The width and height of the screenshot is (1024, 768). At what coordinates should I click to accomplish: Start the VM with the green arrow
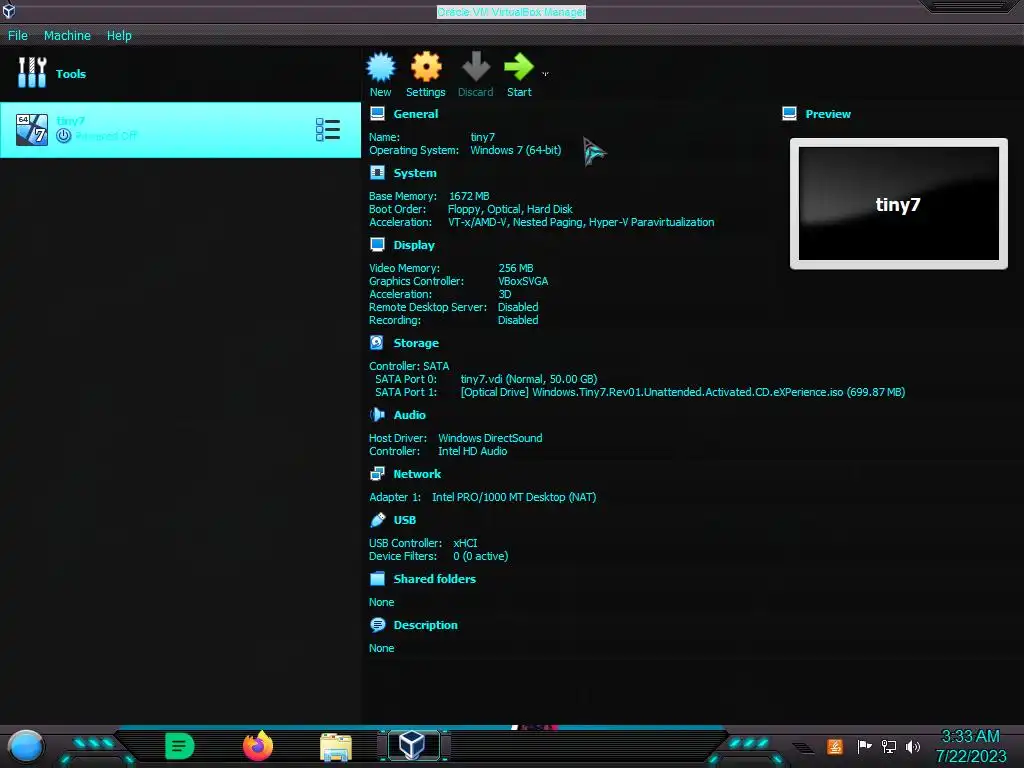[519, 67]
